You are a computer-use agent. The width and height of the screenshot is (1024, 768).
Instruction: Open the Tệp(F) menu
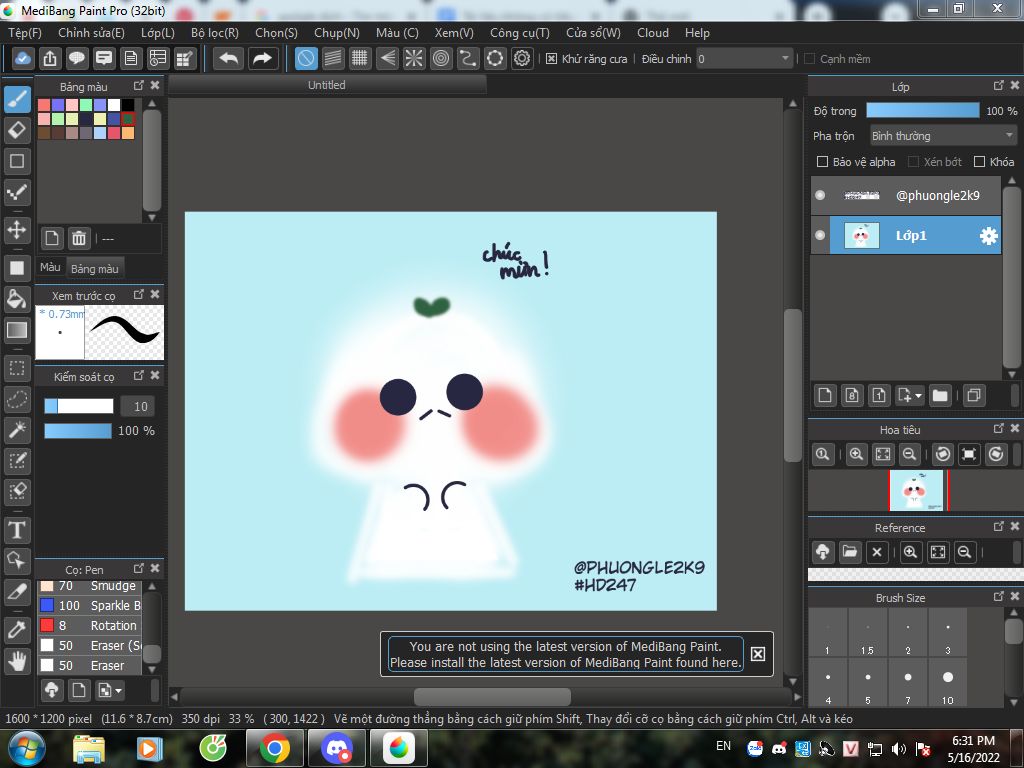click(x=25, y=33)
